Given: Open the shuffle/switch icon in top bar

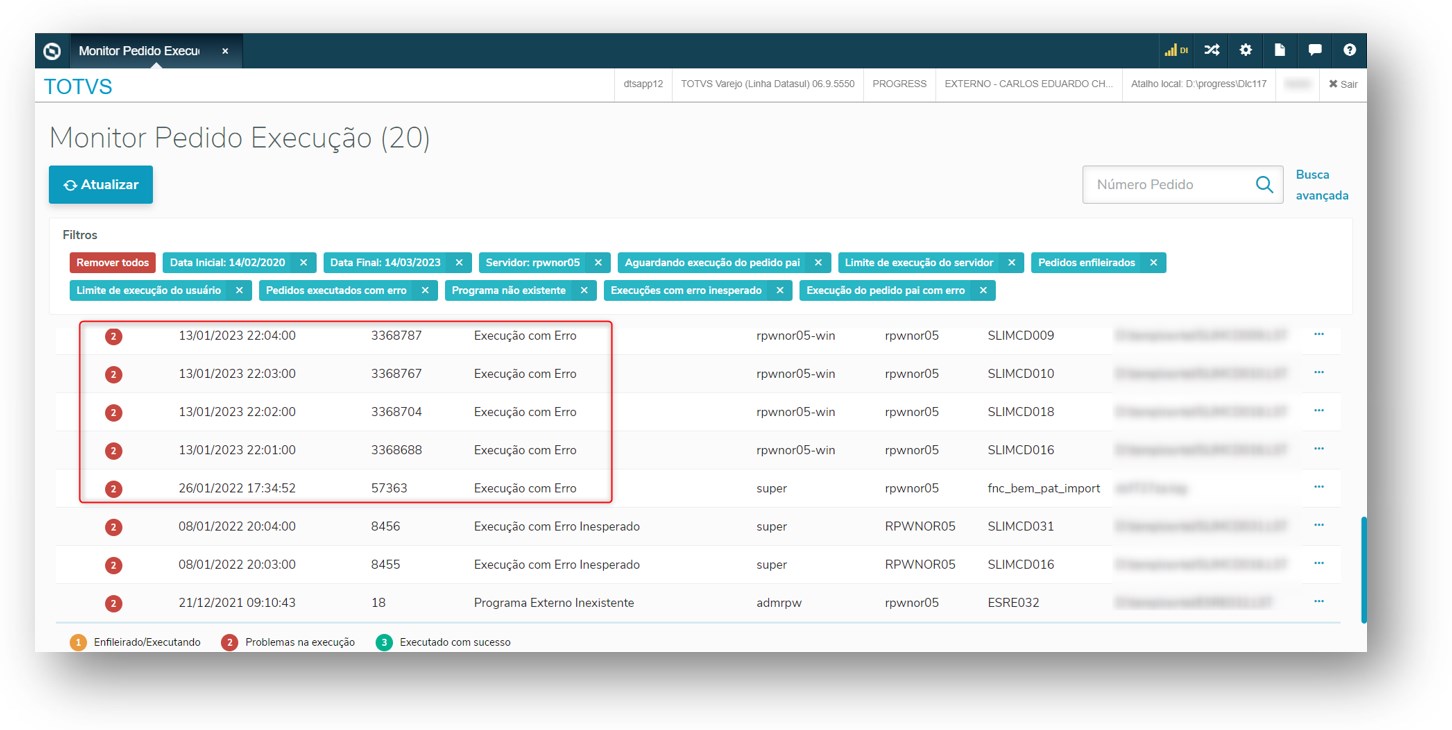Looking at the screenshot, I should click(1212, 50).
